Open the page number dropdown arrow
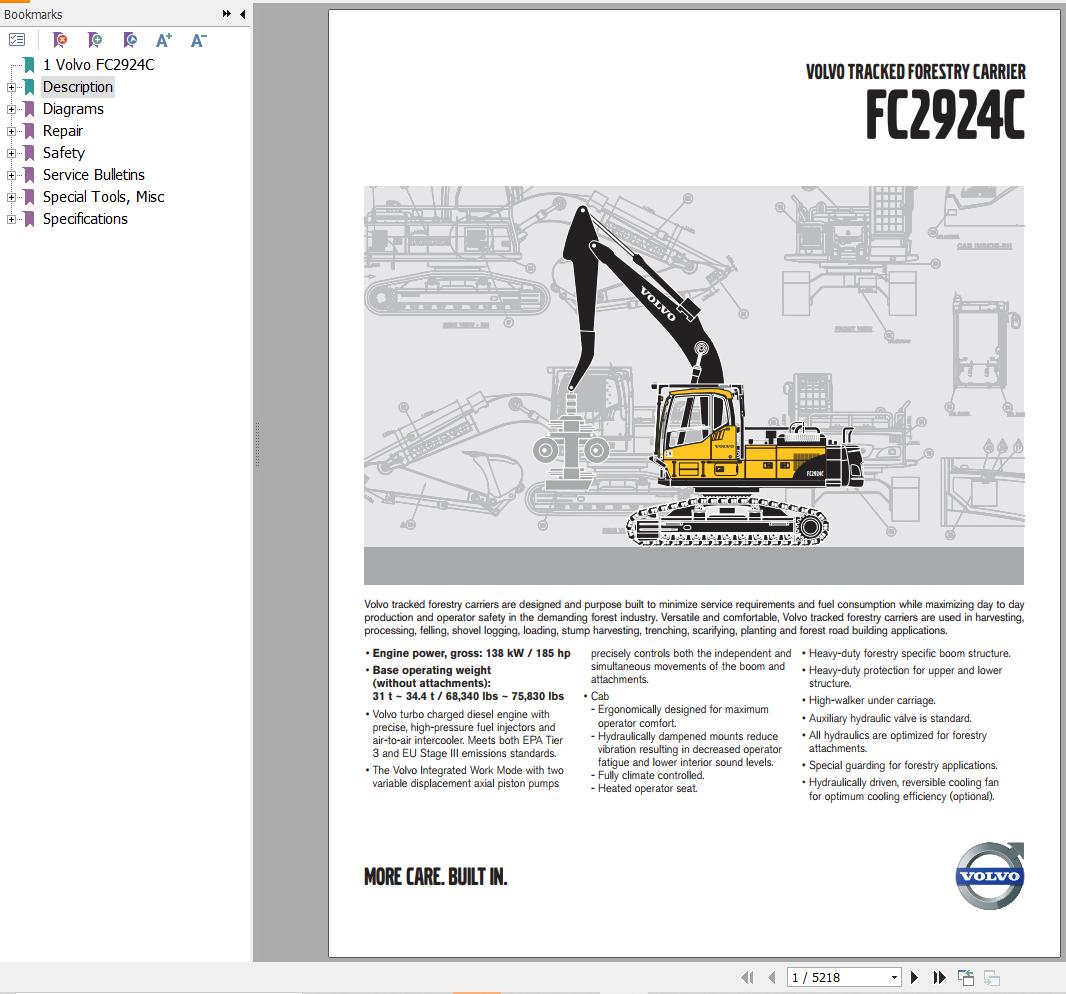The width and height of the screenshot is (1066, 994). [x=894, y=977]
